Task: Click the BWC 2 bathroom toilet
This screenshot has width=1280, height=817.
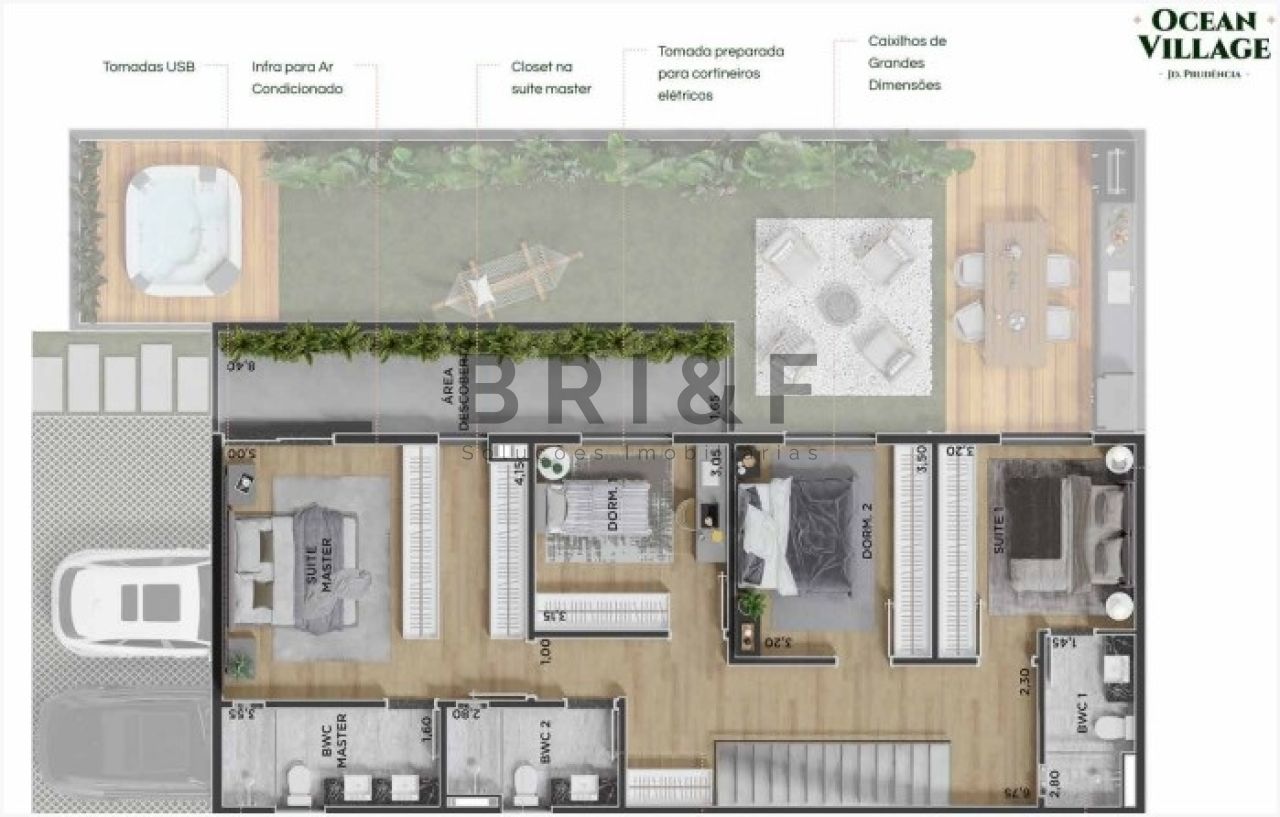Action: (x=522, y=784)
